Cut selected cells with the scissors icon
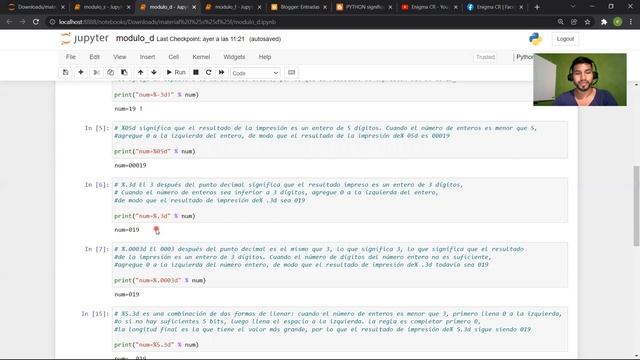The width and height of the screenshot is (640, 360). point(96,73)
